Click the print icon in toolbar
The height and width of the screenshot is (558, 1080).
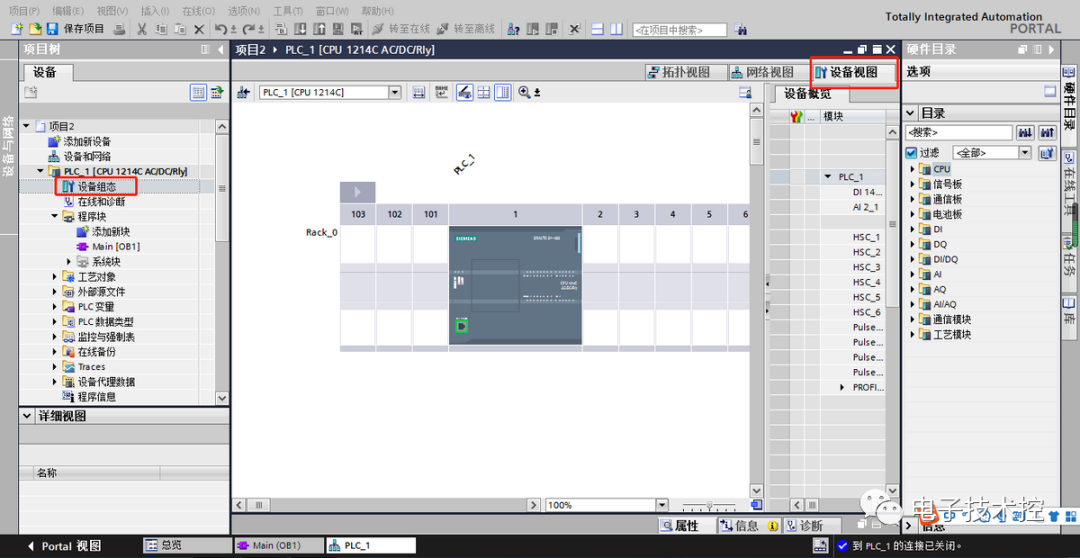119,29
